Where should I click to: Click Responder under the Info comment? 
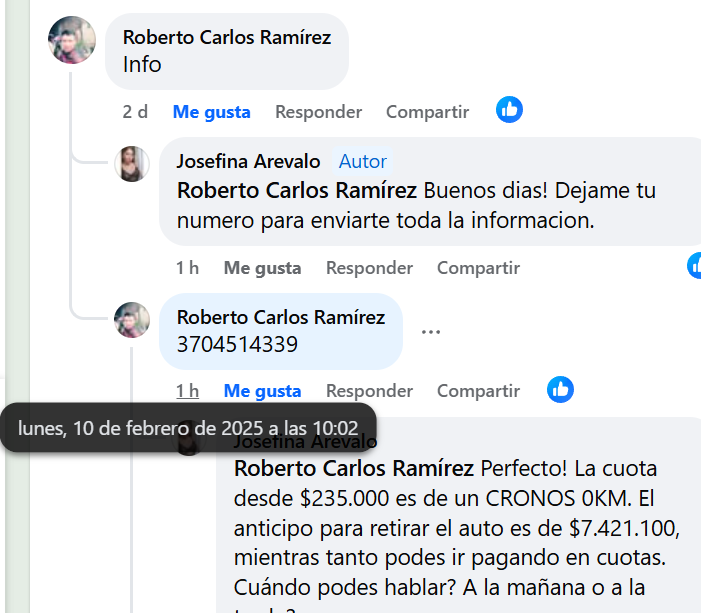click(x=318, y=112)
